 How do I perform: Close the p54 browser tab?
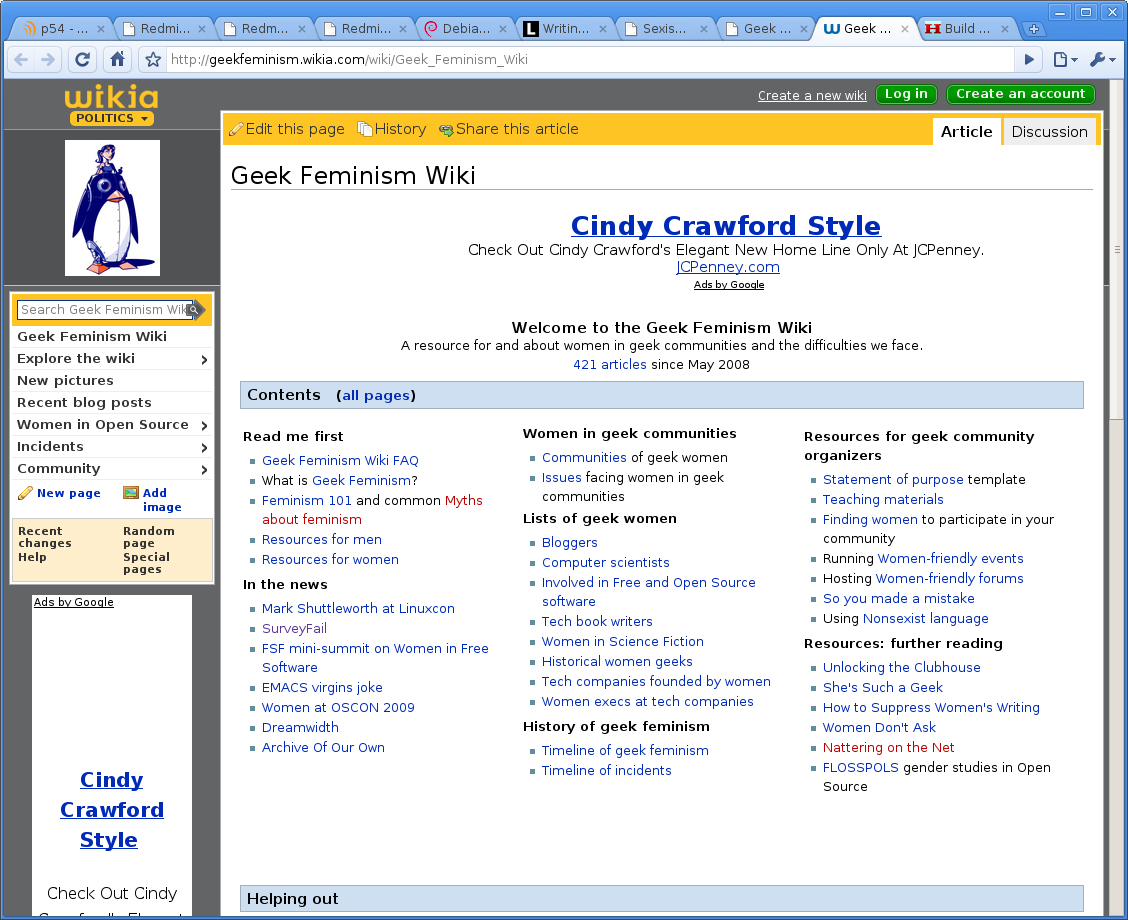101,29
